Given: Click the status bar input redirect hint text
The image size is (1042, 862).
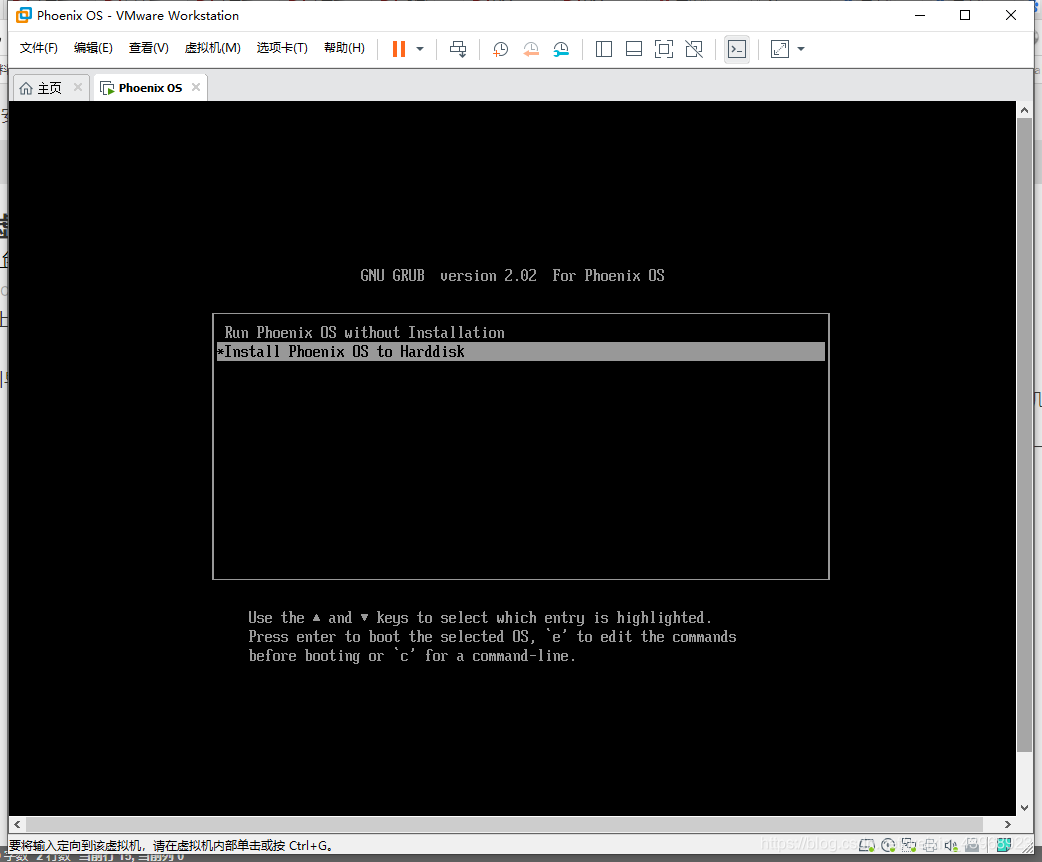Looking at the screenshot, I should click(171, 845).
